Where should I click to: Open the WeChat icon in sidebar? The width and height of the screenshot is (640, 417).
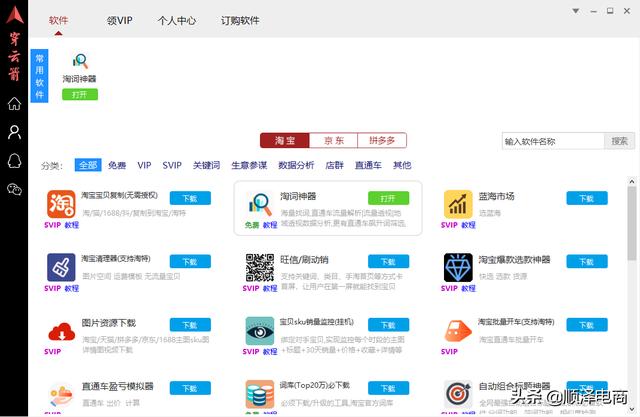[14, 189]
